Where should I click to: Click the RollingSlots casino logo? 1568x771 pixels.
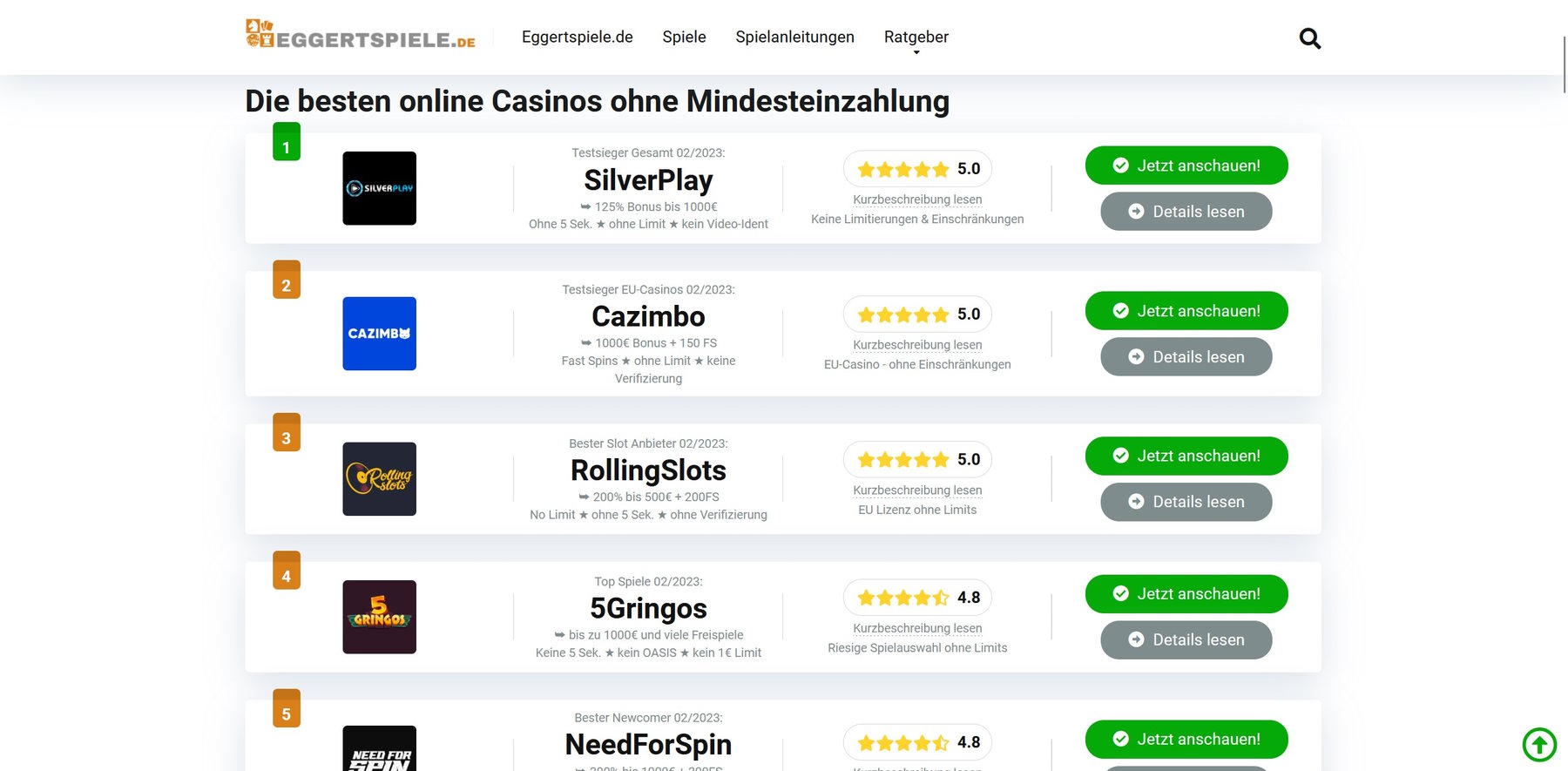coord(379,478)
